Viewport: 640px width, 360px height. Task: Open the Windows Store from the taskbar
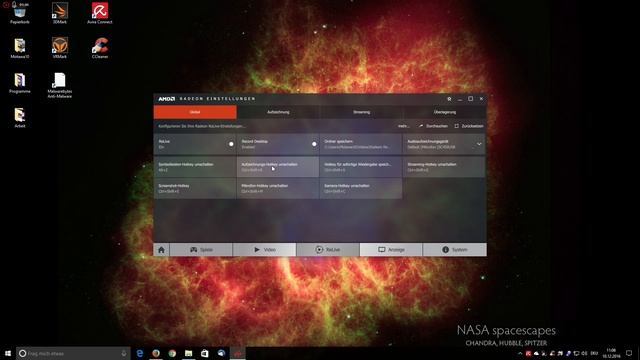point(205,353)
